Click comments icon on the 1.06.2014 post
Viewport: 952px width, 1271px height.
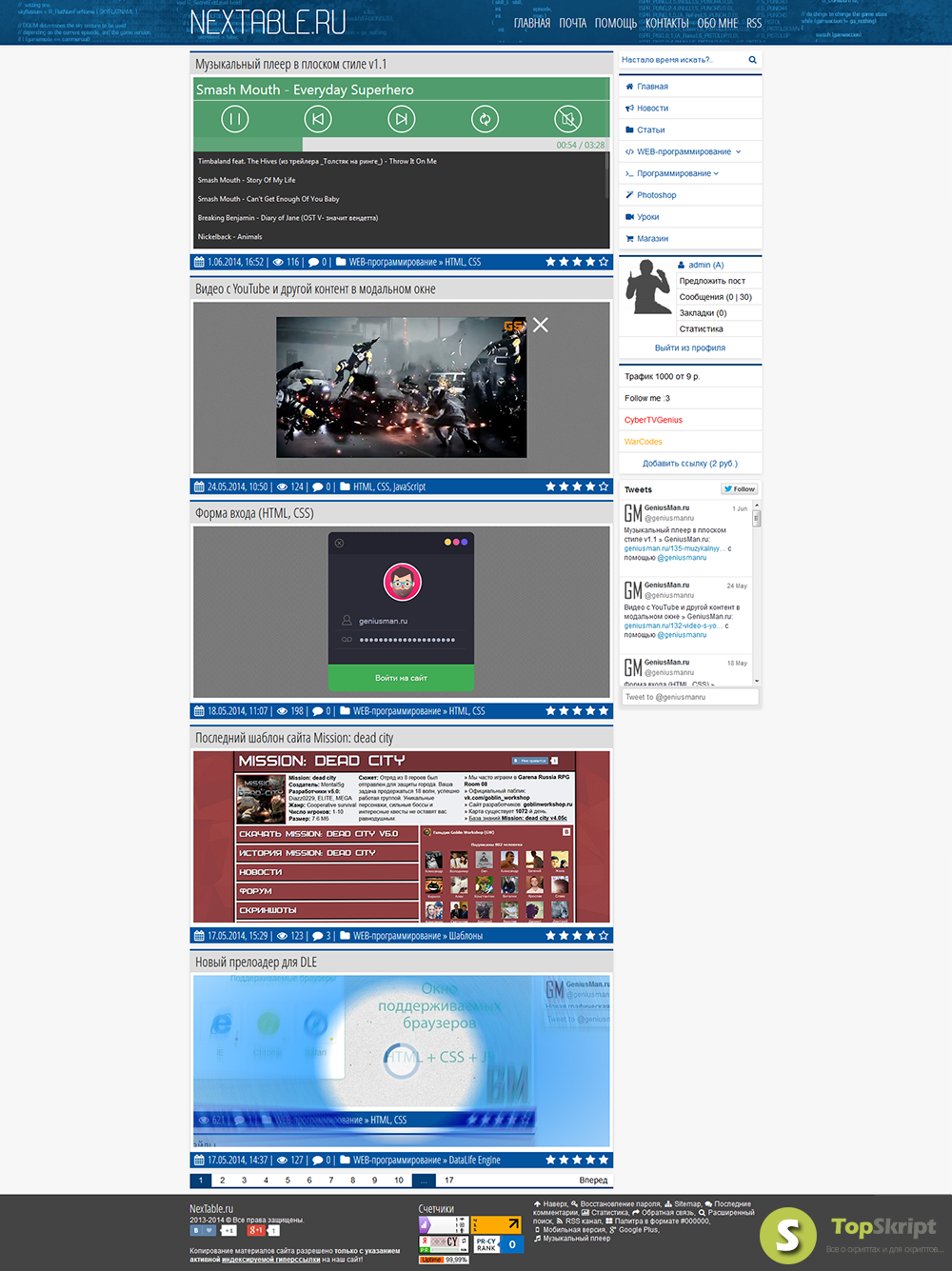[x=313, y=262]
